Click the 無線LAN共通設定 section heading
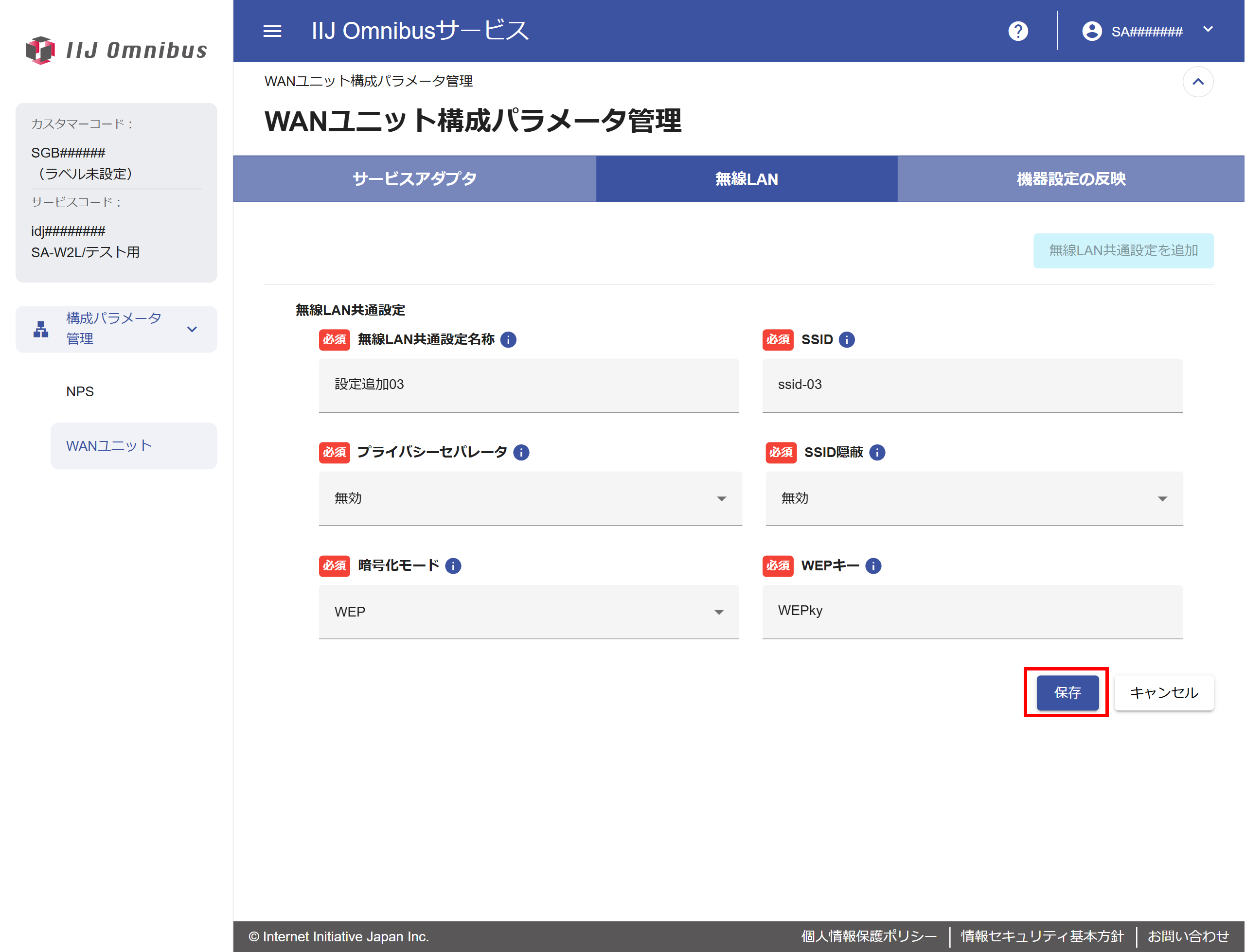The height and width of the screenshot is (952, 1245). point(350,310)
